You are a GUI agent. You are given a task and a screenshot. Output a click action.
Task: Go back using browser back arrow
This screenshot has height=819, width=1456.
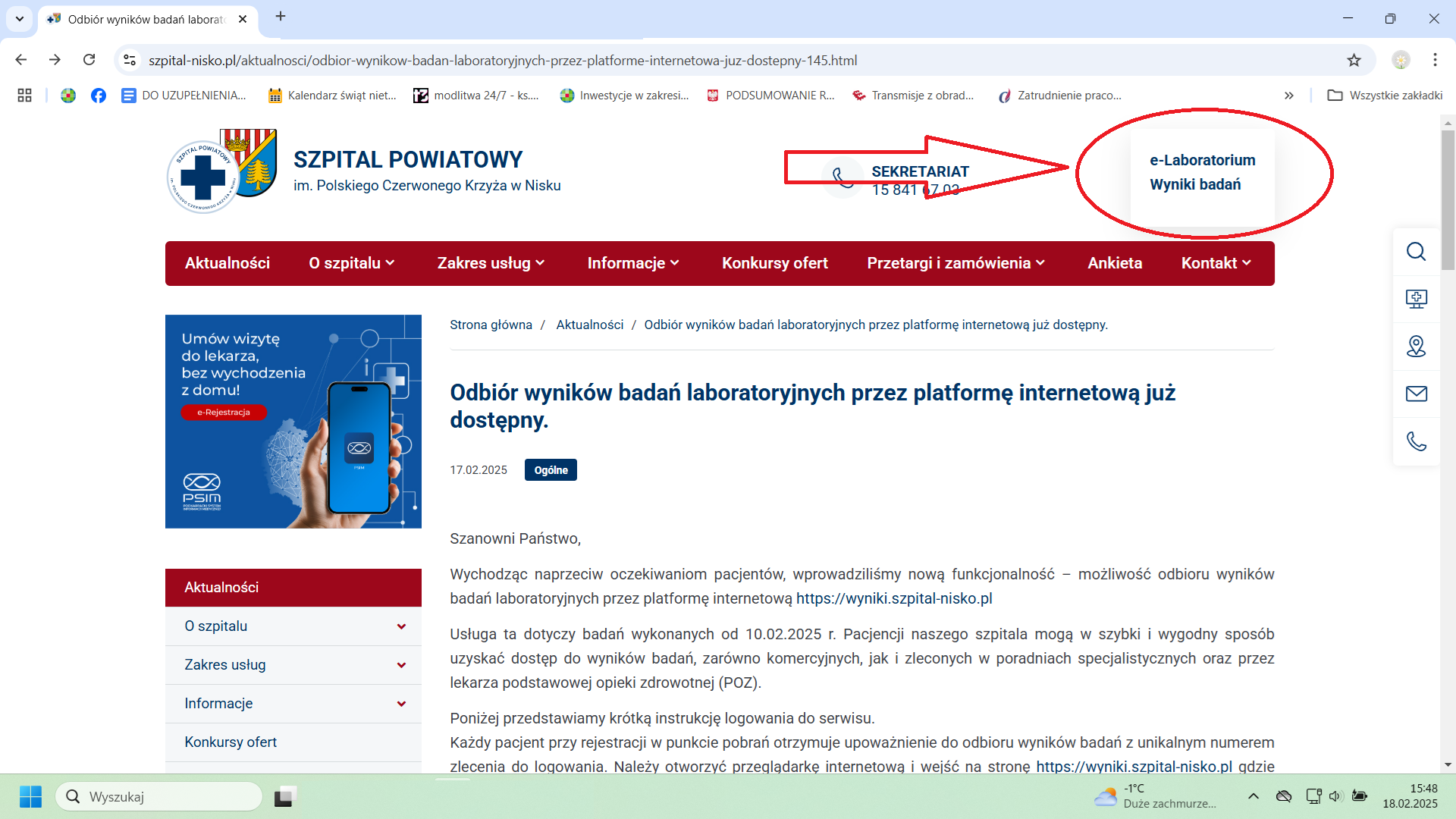pyautogui.click(x=21, y=60)
